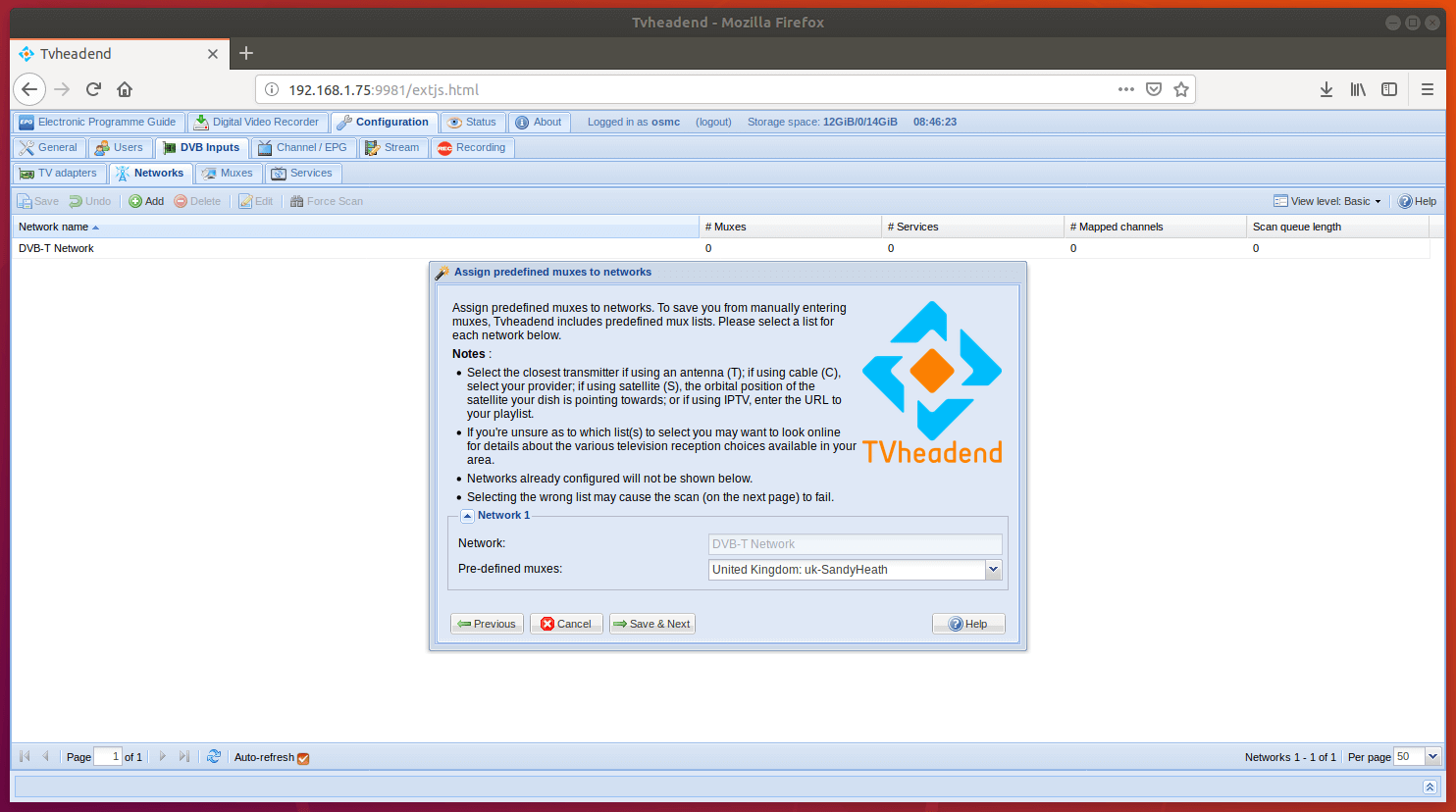Open the Pre-defined muxes dropdown
Image resolution: width=1456 pixels, height=812 pixels.
coord(993,570)
